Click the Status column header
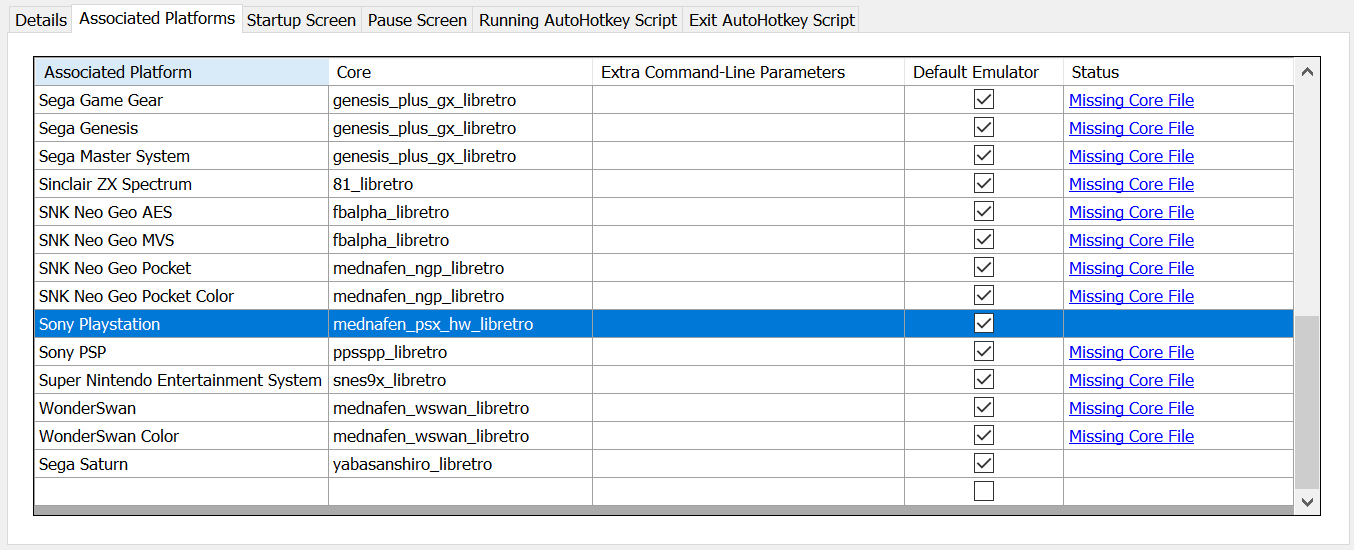The height and width of the screenshot is (550, 1354). (1178, 72)
